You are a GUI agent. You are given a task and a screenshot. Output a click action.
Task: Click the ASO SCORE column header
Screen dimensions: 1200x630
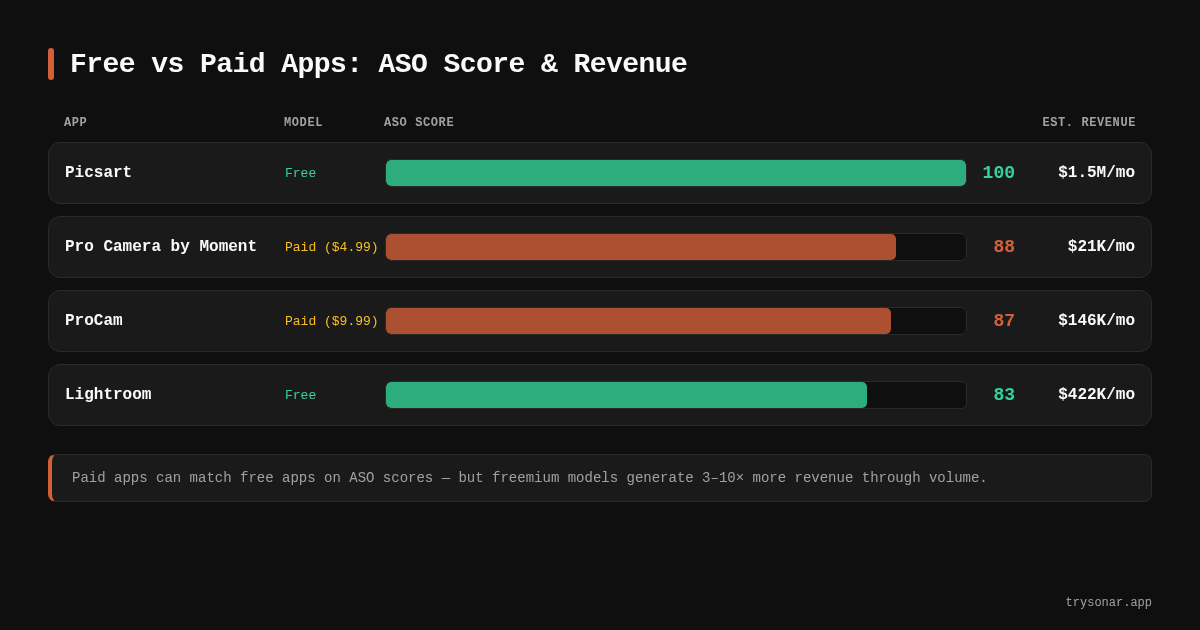419,123
